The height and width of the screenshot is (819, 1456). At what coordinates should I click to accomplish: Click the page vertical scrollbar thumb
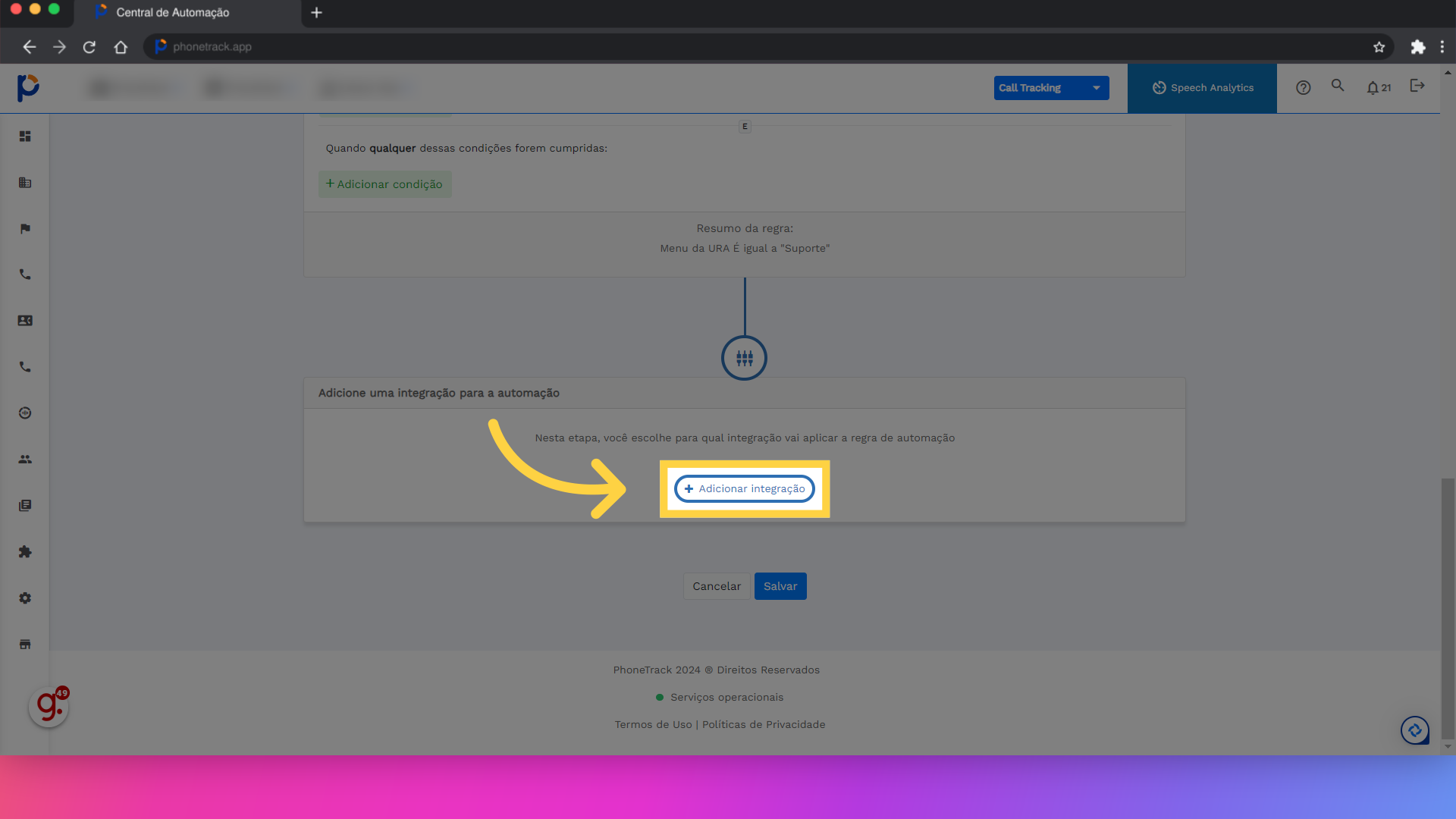pos(1448,608)
